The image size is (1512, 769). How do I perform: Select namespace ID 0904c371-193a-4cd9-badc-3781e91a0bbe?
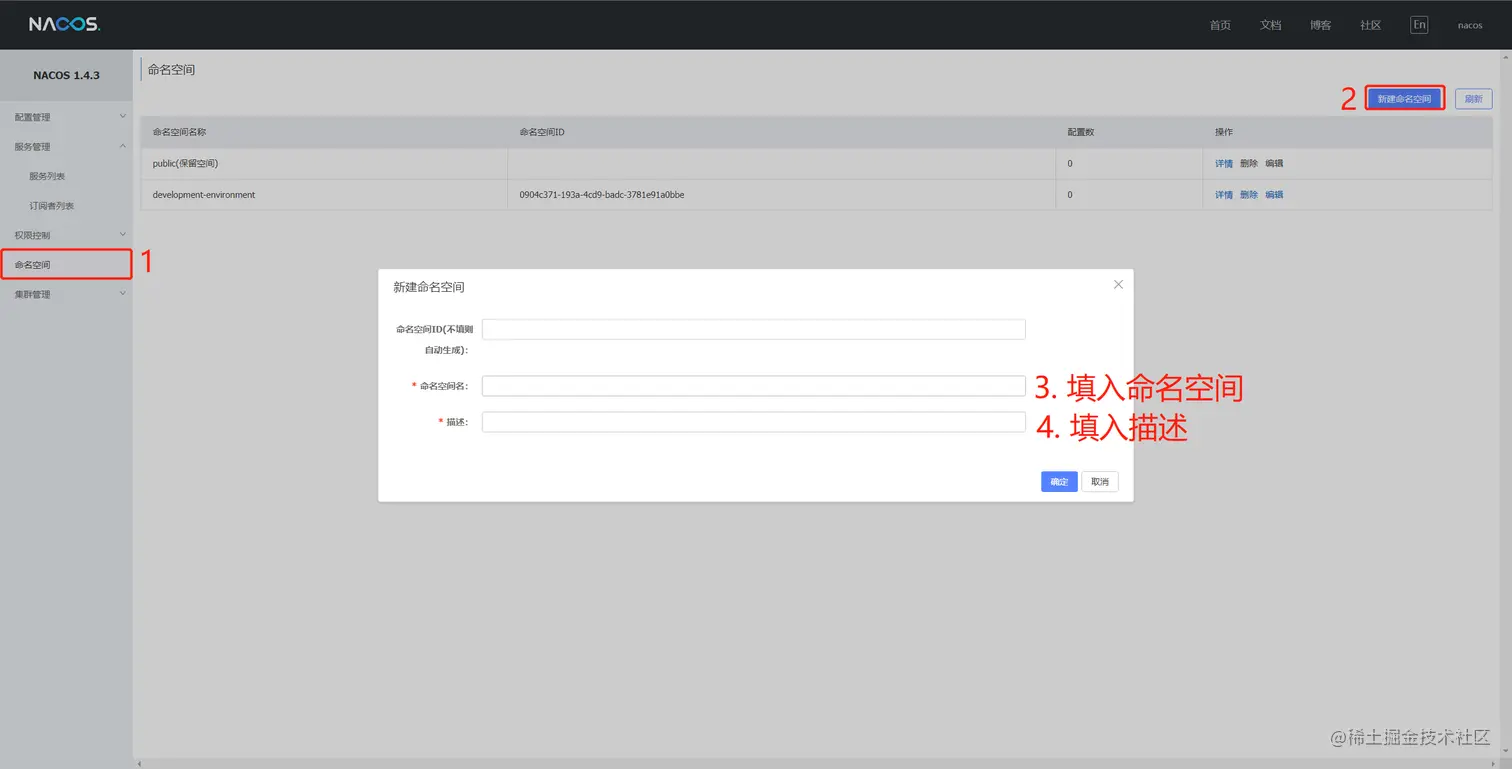(602, 195)
